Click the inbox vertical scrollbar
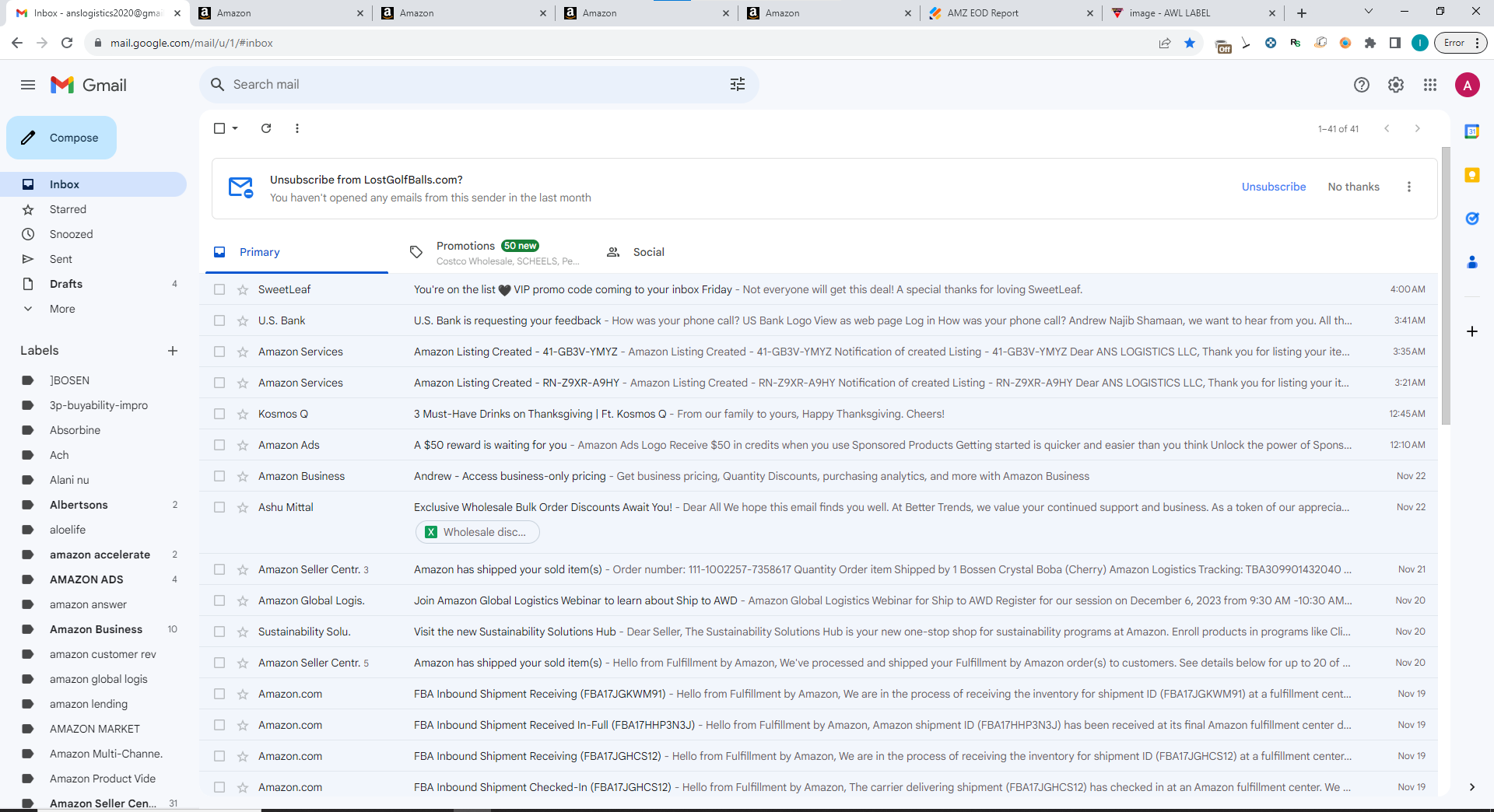Screen dimensions: 1494x812 click(x=1446, y=285)
